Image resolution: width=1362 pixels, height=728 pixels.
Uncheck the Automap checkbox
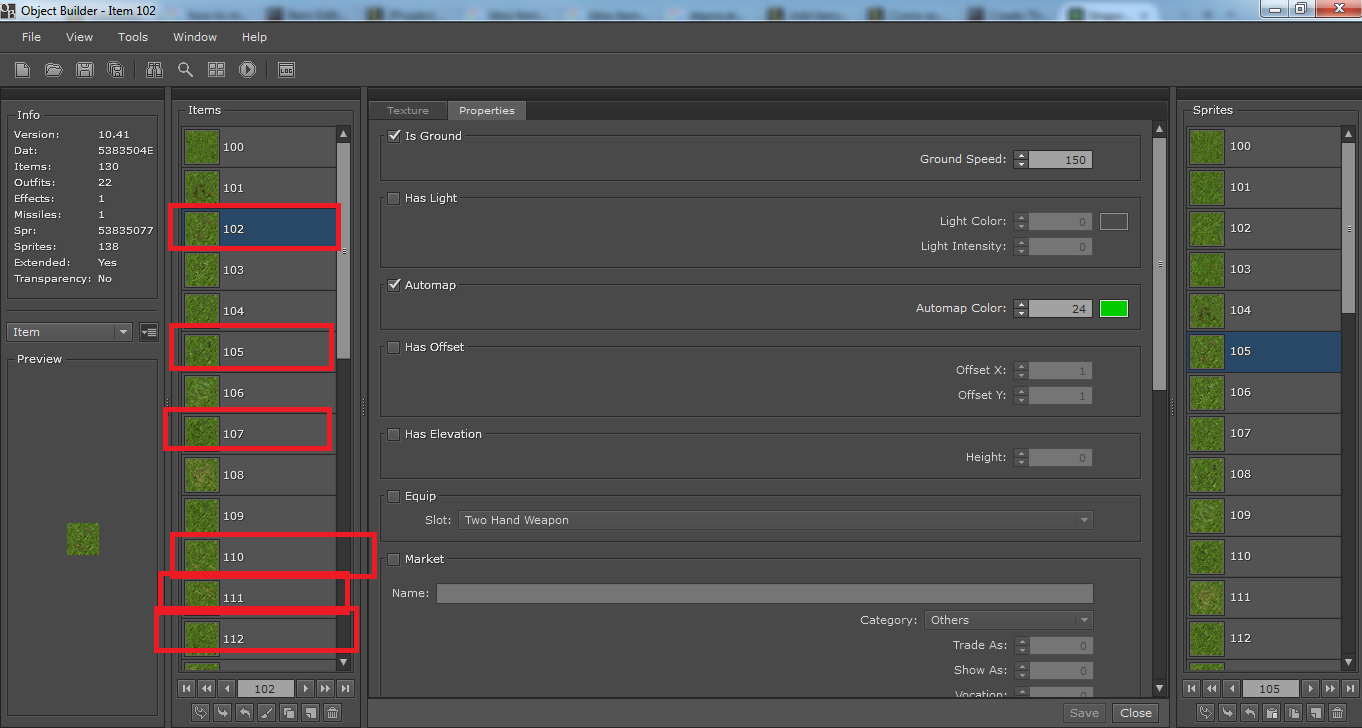[x=394, y=285]
